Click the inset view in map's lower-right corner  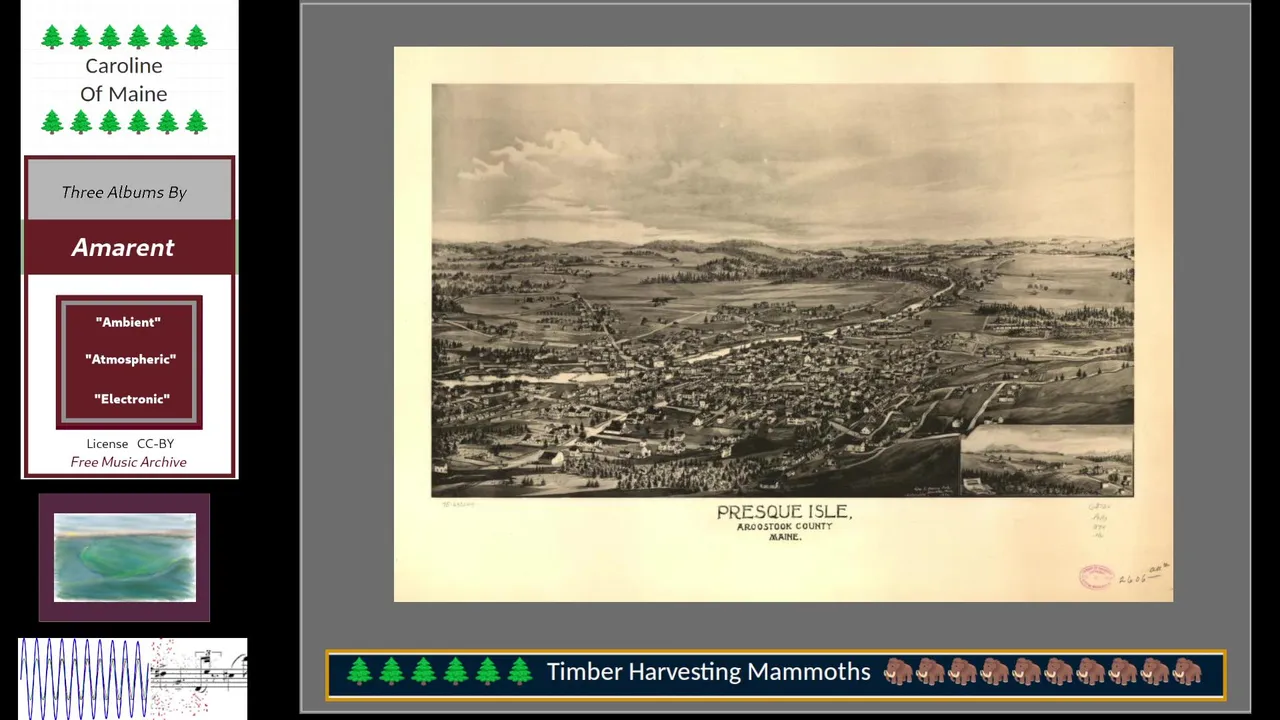[1047, 460]
